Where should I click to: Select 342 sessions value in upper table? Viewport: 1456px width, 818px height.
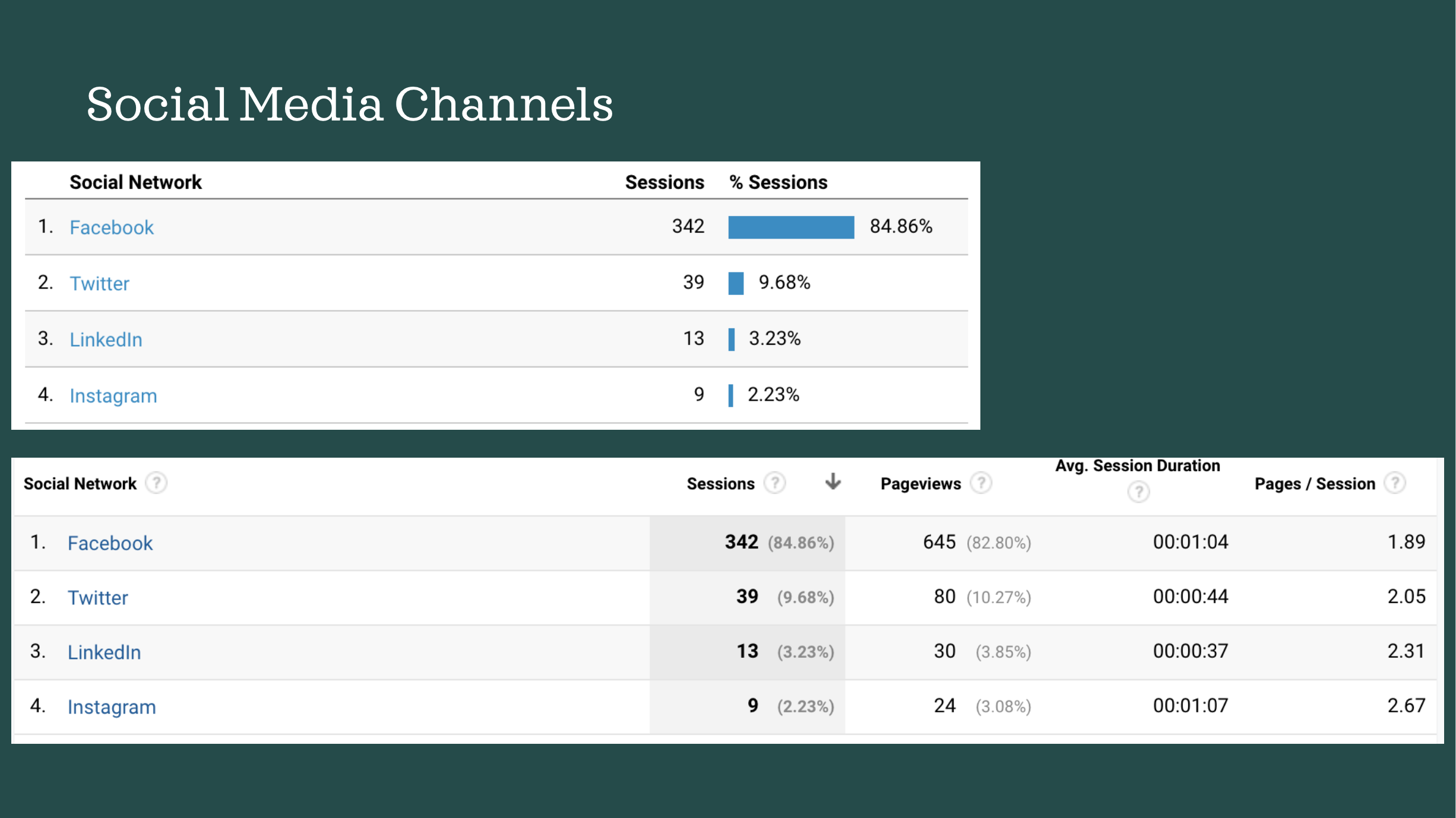(688, 226)
